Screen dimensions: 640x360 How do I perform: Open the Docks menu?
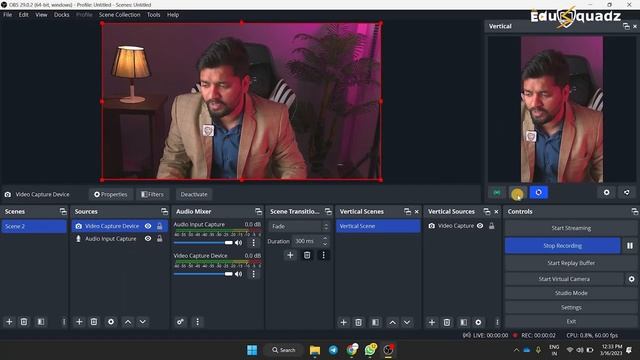[62, 15]
